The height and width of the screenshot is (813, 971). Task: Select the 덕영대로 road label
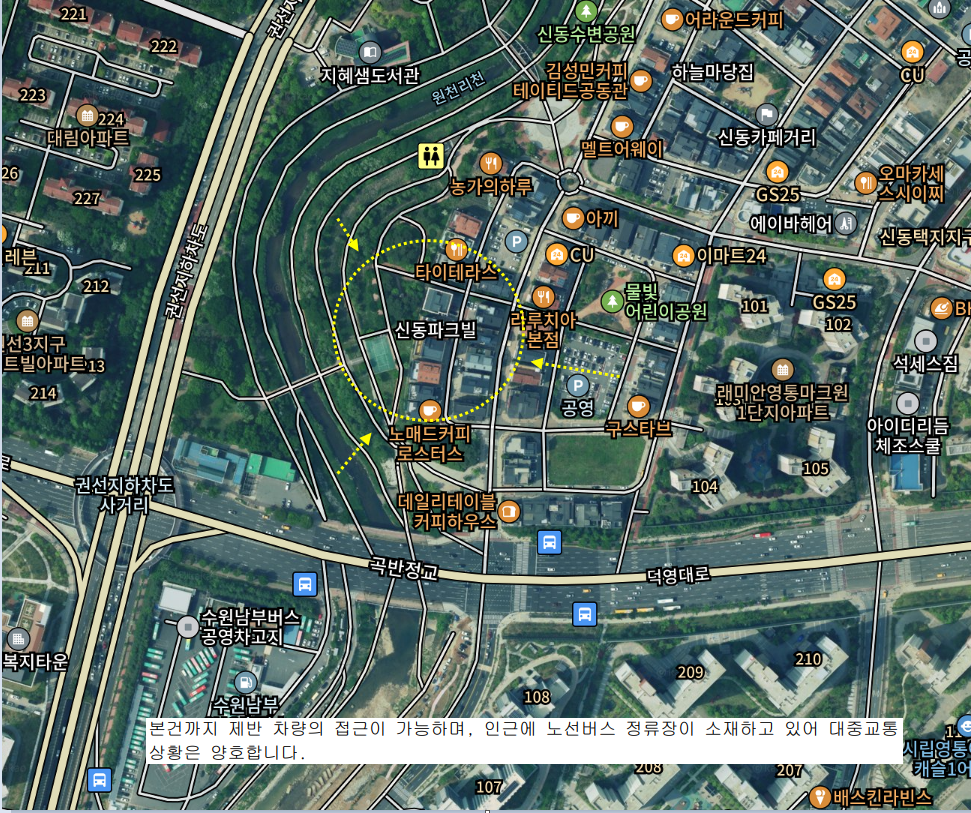pyautogui.click(x=677, y=575)
